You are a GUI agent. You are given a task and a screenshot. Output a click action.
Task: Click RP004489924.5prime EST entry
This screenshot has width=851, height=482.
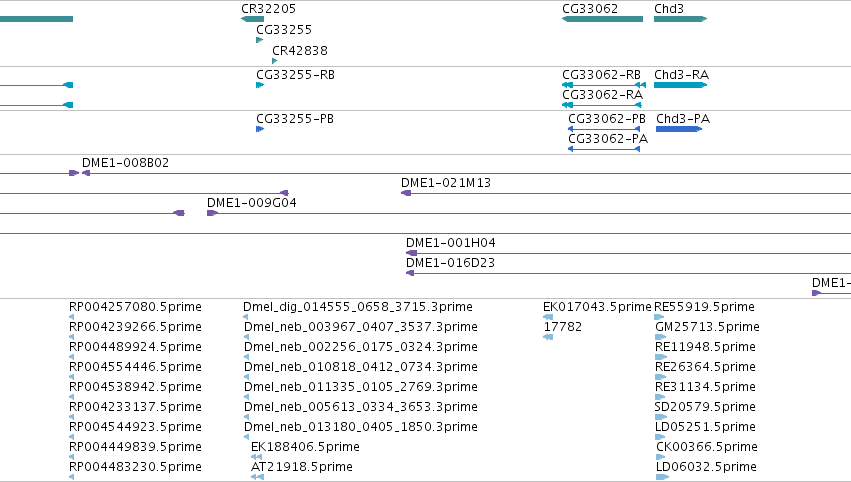135,347
